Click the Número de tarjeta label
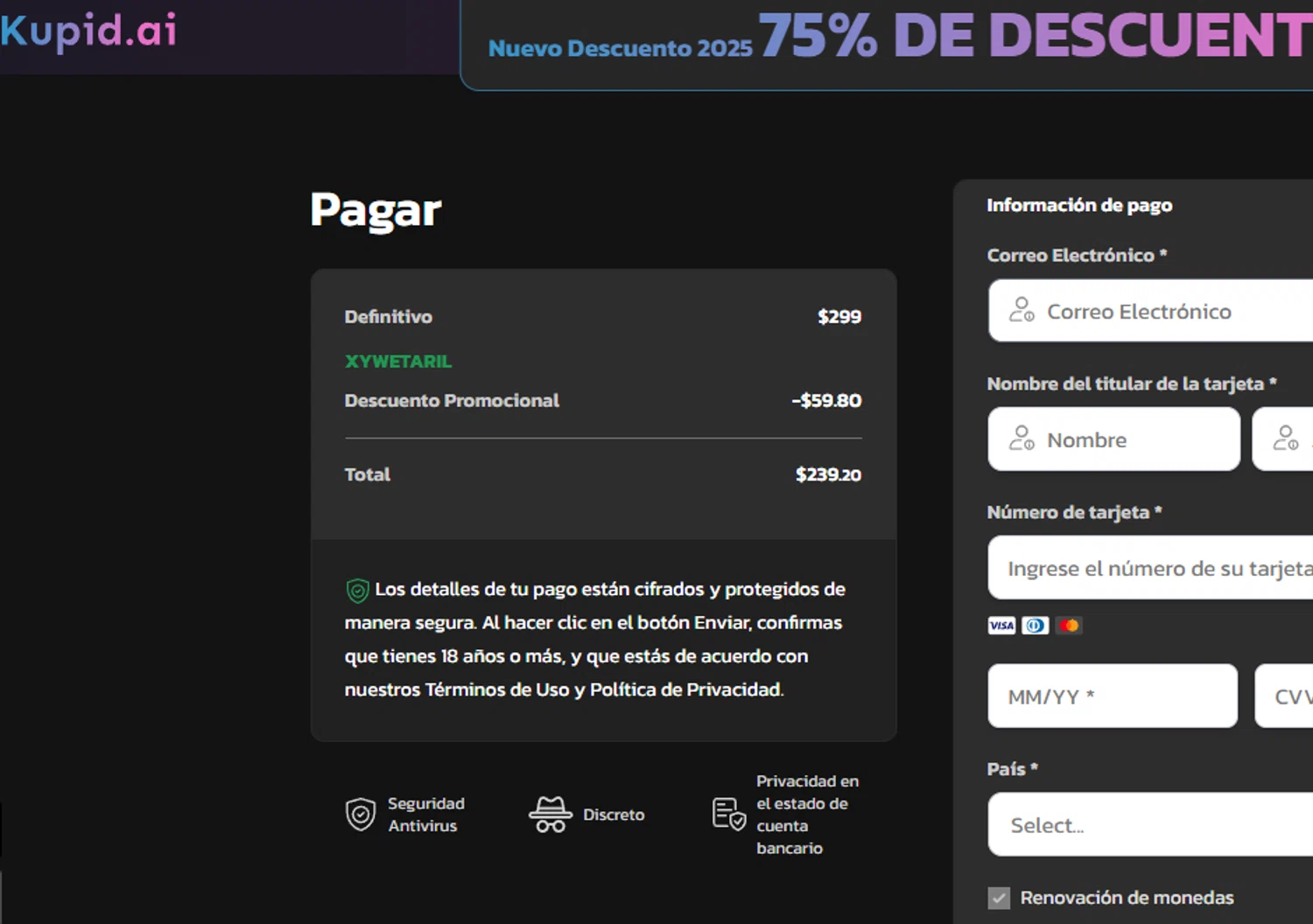1313x924 pixels. (x=1074, y=513)
